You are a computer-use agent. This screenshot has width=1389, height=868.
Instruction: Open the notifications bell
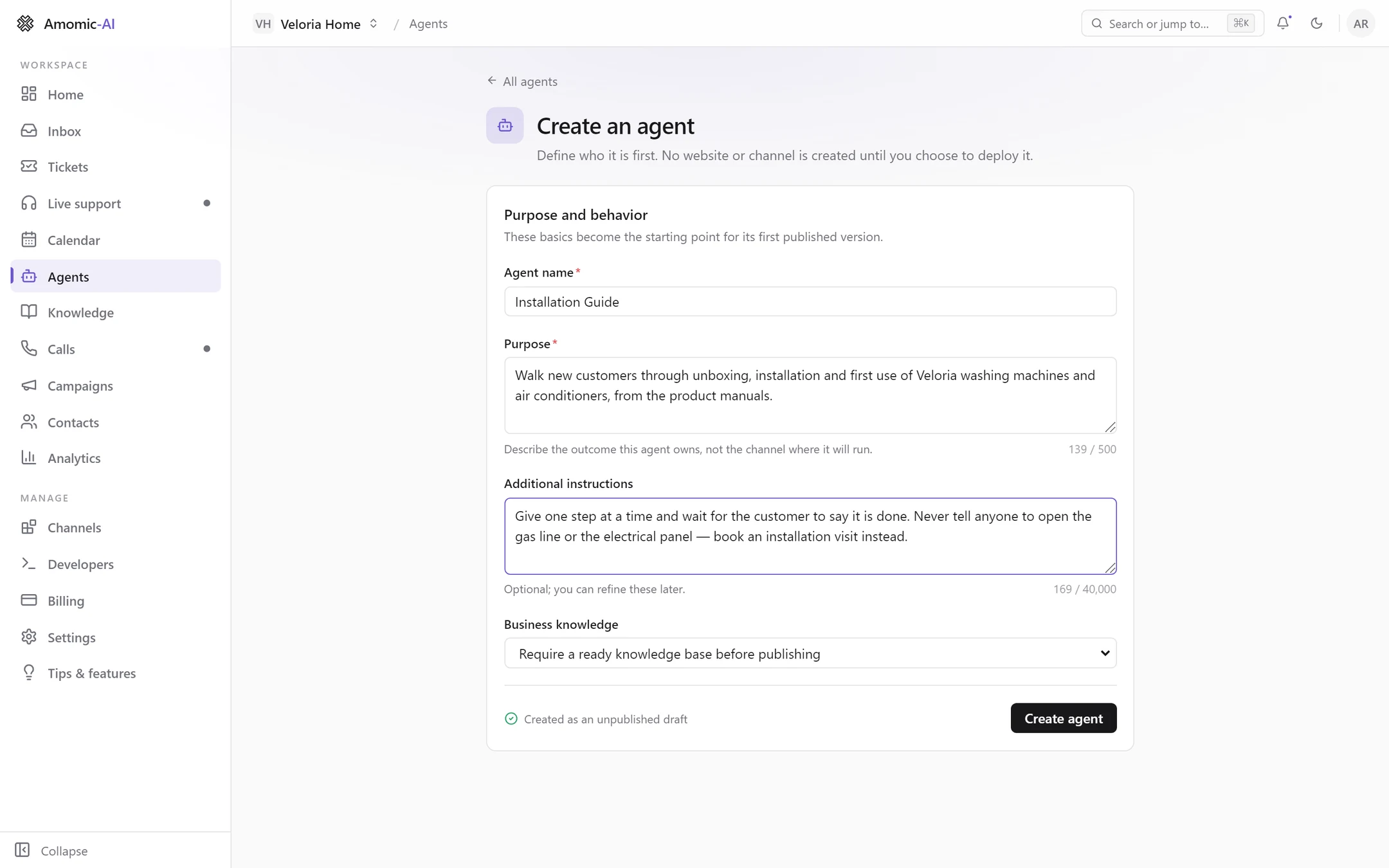click(x=1284, y=23)
